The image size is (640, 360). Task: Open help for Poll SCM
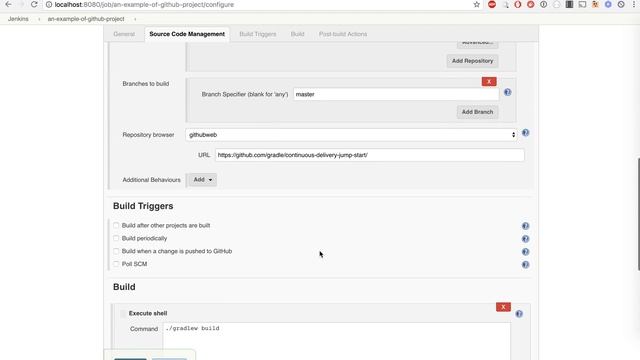525,265
